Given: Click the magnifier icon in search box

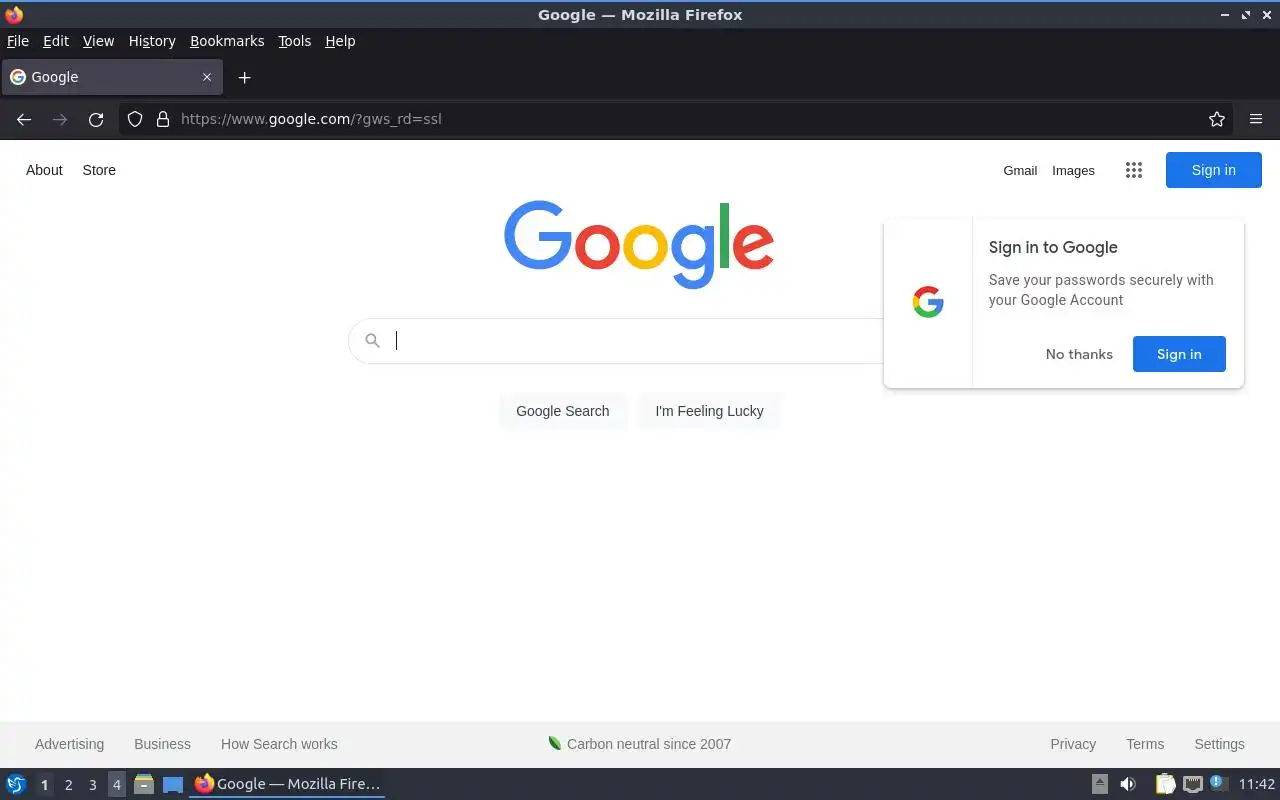Looking at the screenshot, I should [x=372, y=341].
